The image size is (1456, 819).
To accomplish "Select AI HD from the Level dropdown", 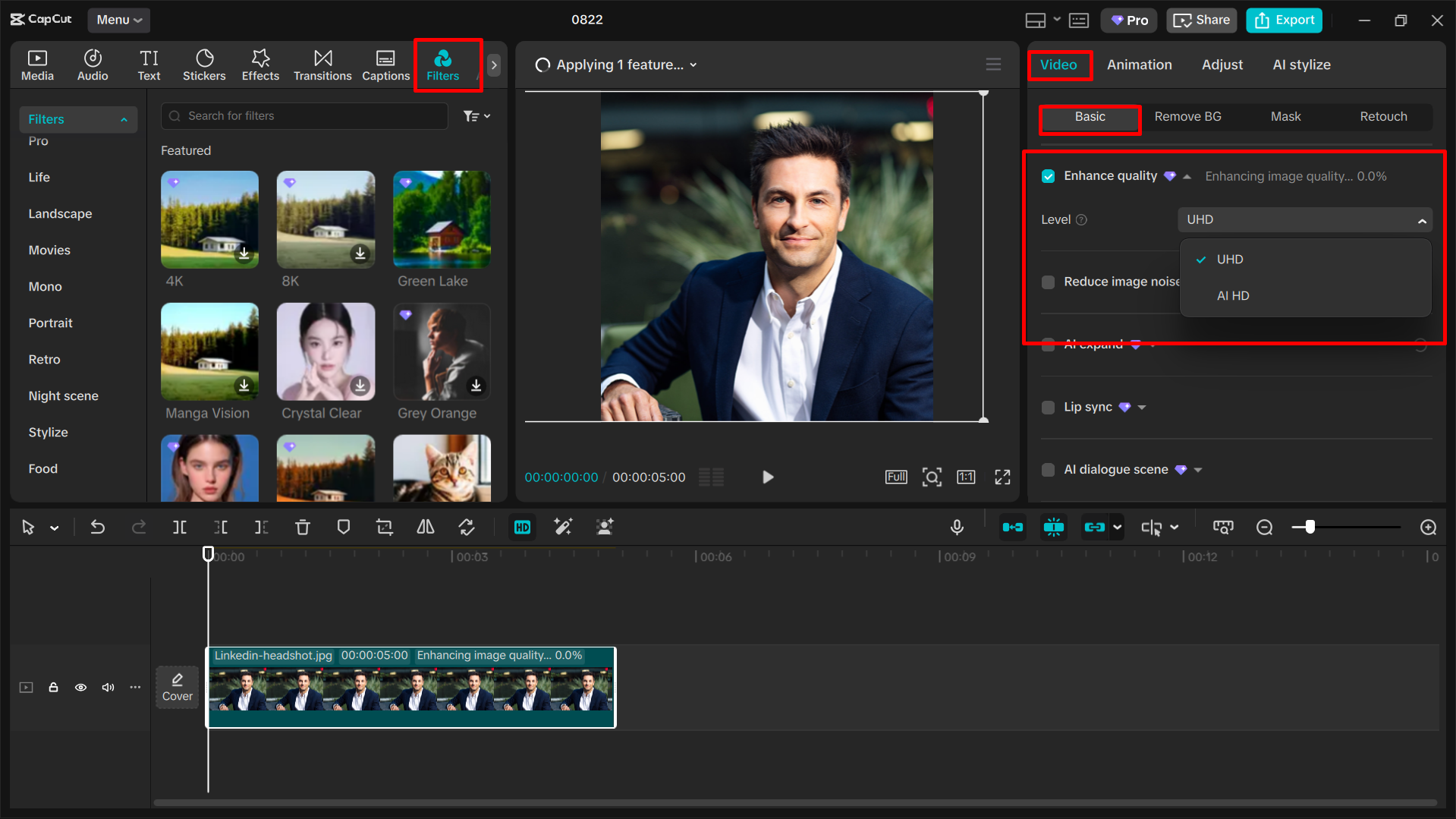I will click(x=1233, y=295).
